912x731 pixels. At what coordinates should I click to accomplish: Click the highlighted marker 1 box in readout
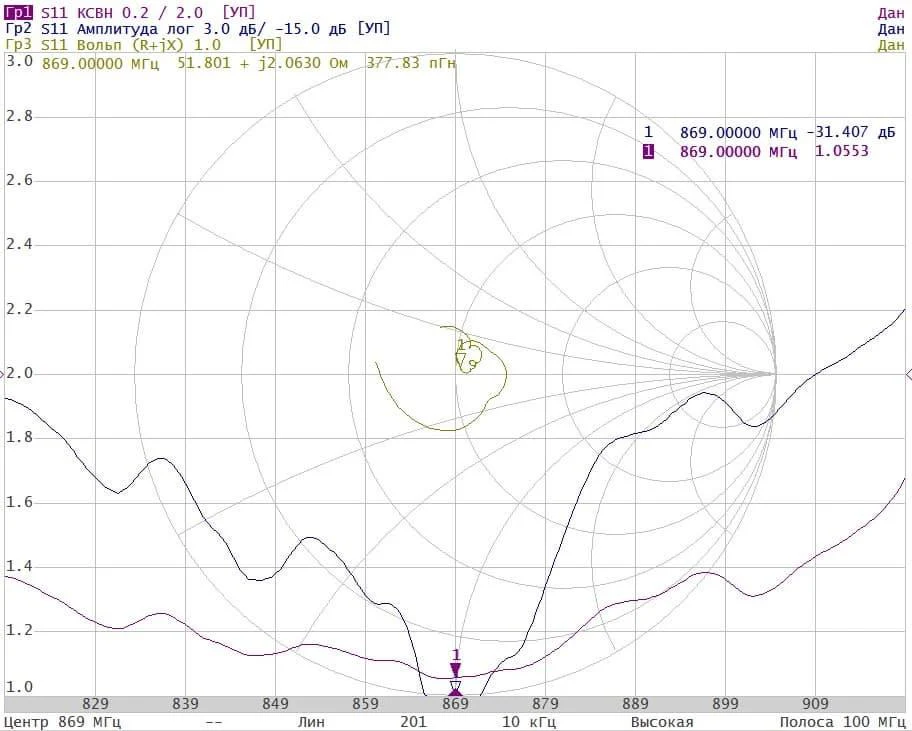(x=648, y=152)
